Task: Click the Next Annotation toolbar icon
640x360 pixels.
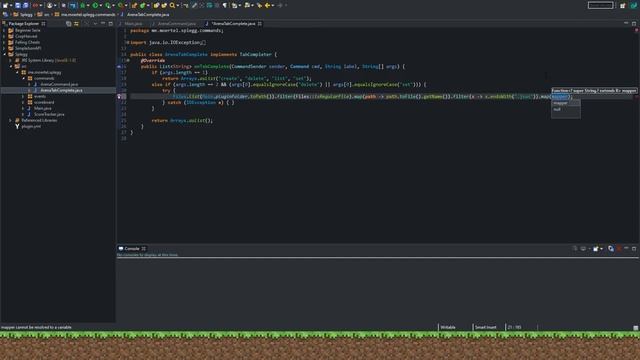Action: 235,5
